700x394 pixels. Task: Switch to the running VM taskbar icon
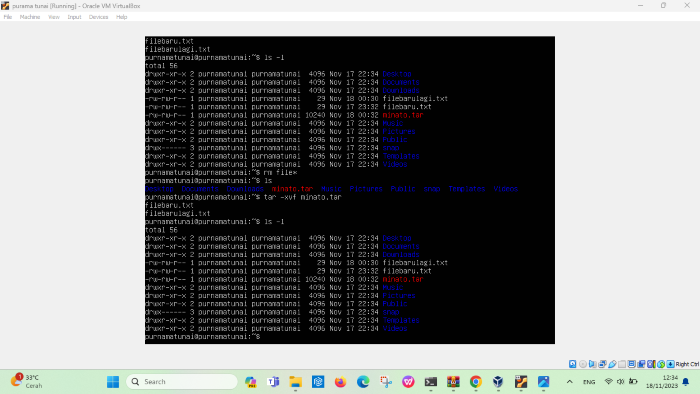click(x=521, y=382)
